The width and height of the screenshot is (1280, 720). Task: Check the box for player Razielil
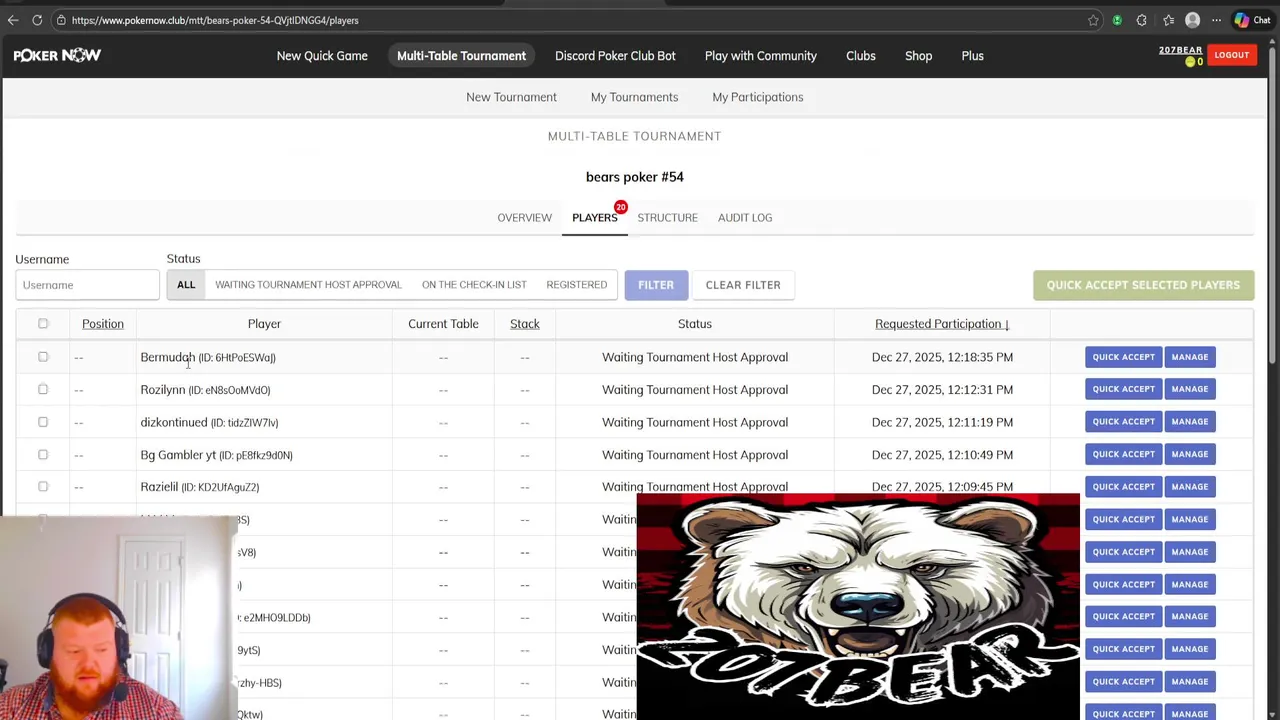click(x=43, y=487)
